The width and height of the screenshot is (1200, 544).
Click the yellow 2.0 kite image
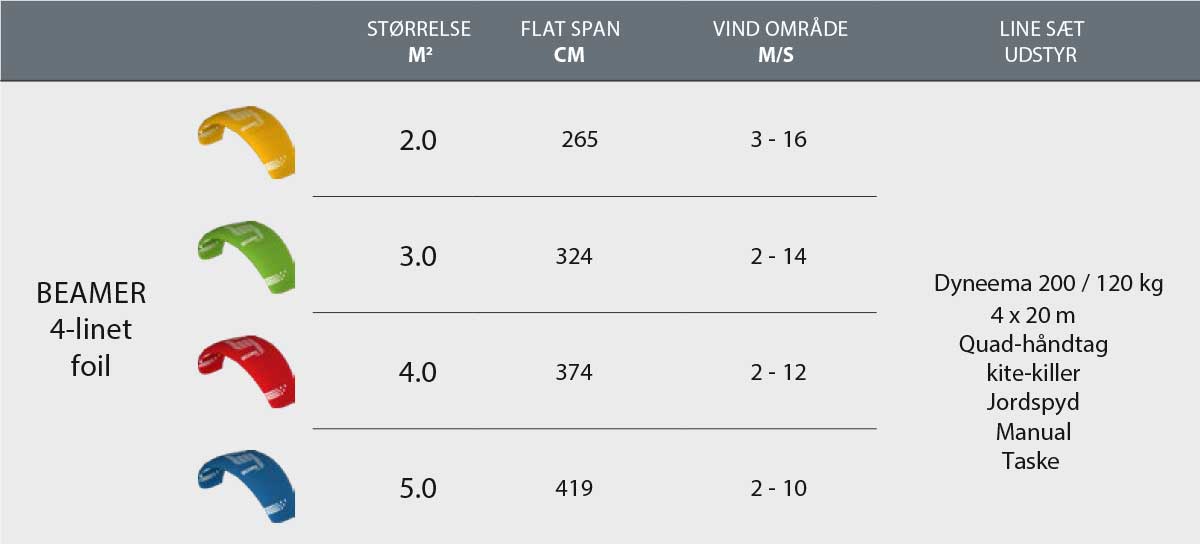(246, 141)
